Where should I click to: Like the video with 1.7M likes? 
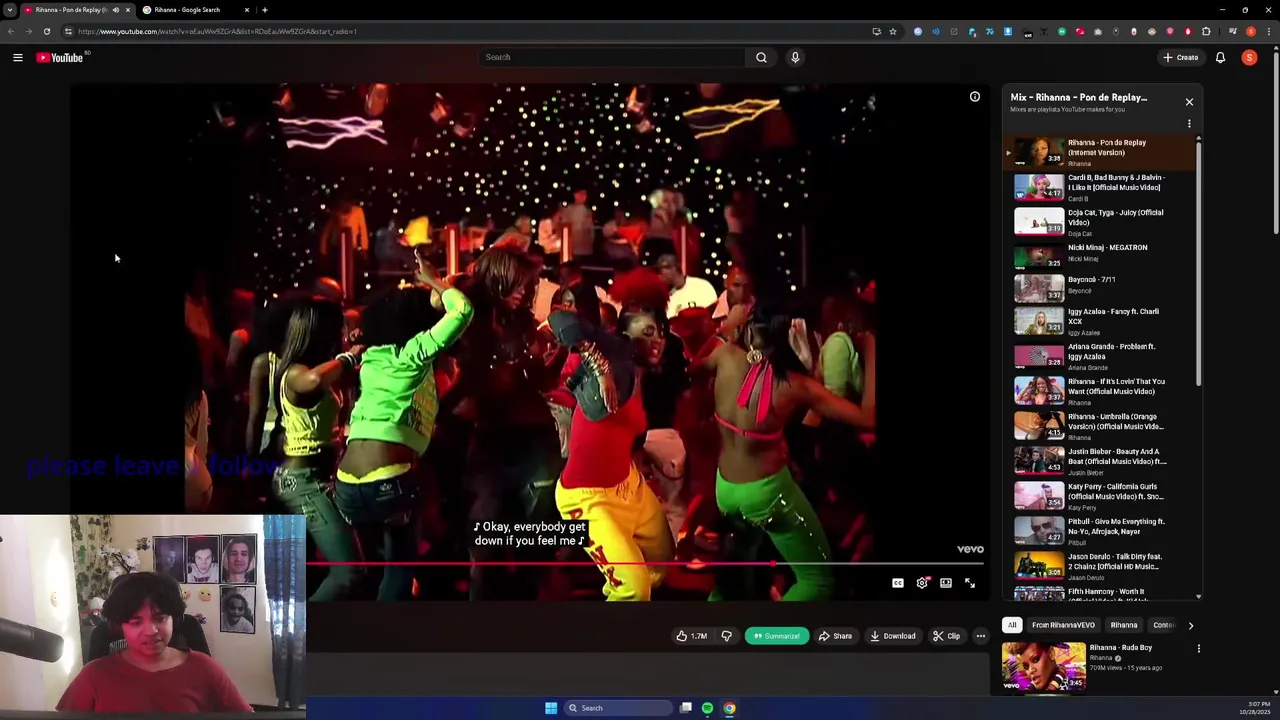pos(691,636)
